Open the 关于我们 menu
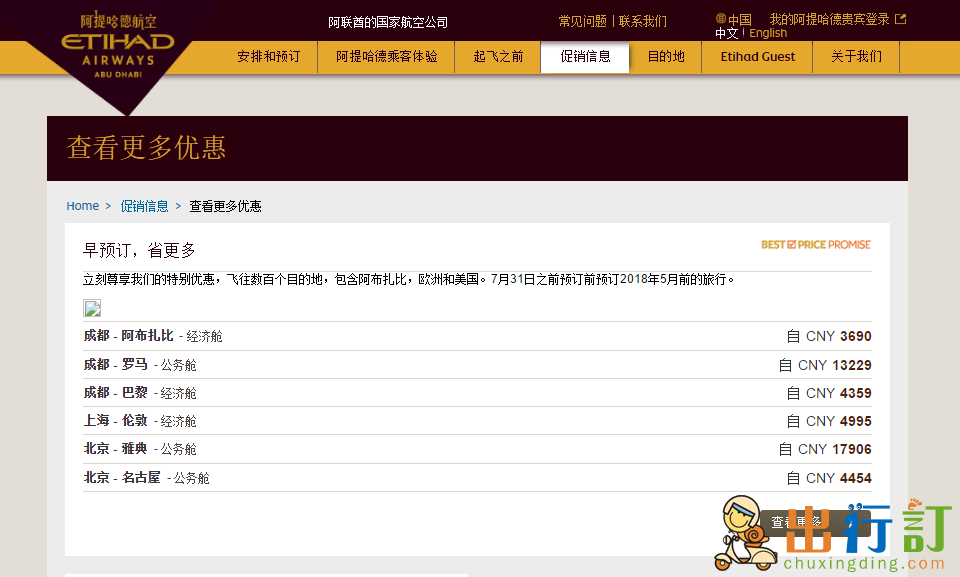Screen dimensions: 960x577 (856, 57)
